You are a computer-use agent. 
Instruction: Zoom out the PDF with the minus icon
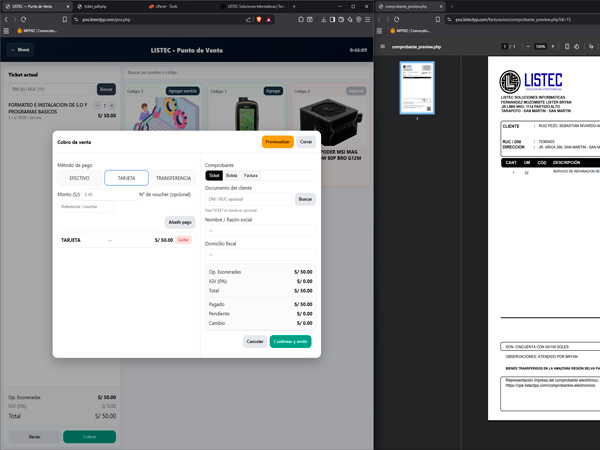pos(528,47)
